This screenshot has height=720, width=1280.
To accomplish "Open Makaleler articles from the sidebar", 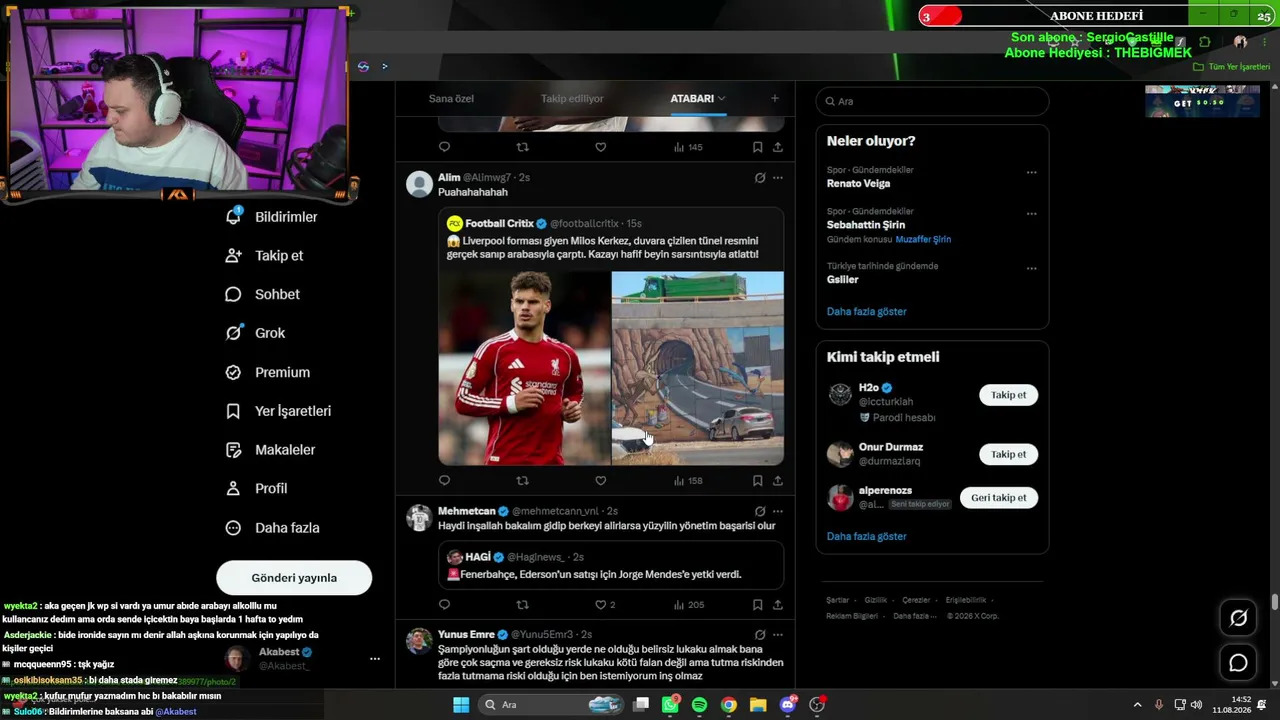I will pyautogui.click(x=270, y=450).
